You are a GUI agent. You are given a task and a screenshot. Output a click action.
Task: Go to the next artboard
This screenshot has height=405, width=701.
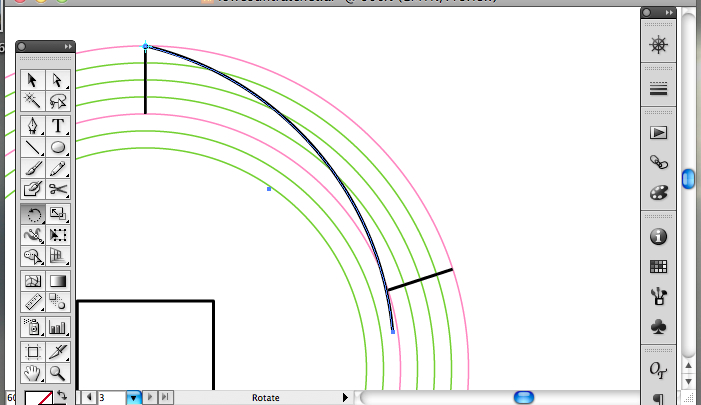click(150, 397)
